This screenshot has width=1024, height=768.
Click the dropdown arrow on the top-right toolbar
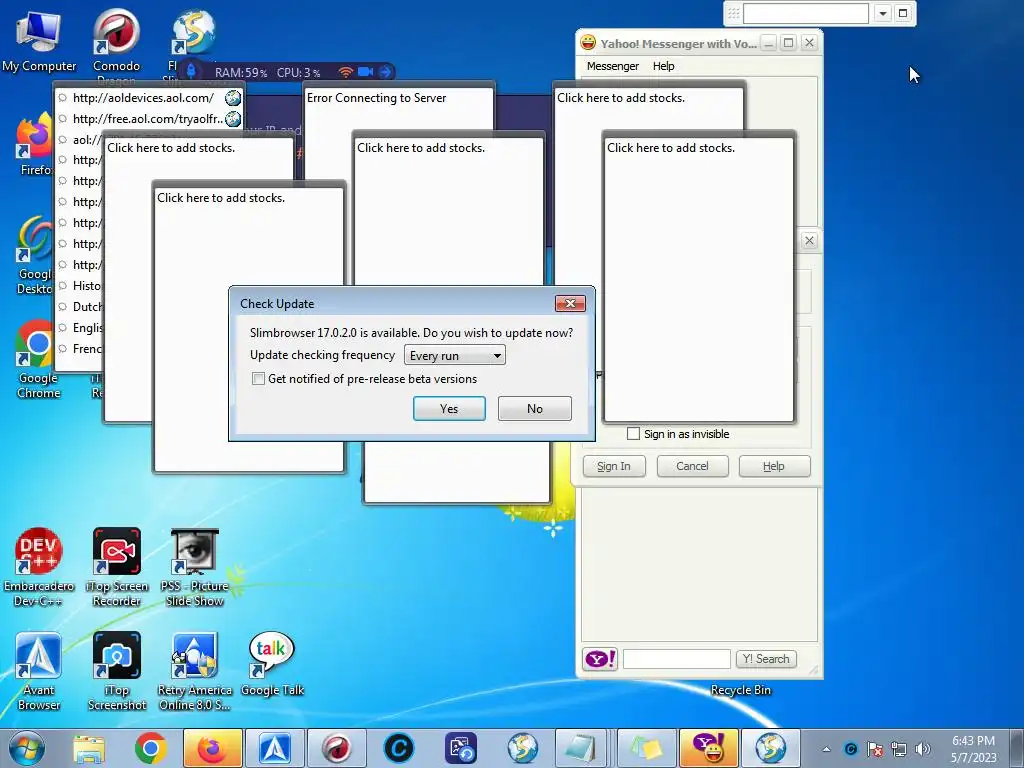[x=882, y=13]
